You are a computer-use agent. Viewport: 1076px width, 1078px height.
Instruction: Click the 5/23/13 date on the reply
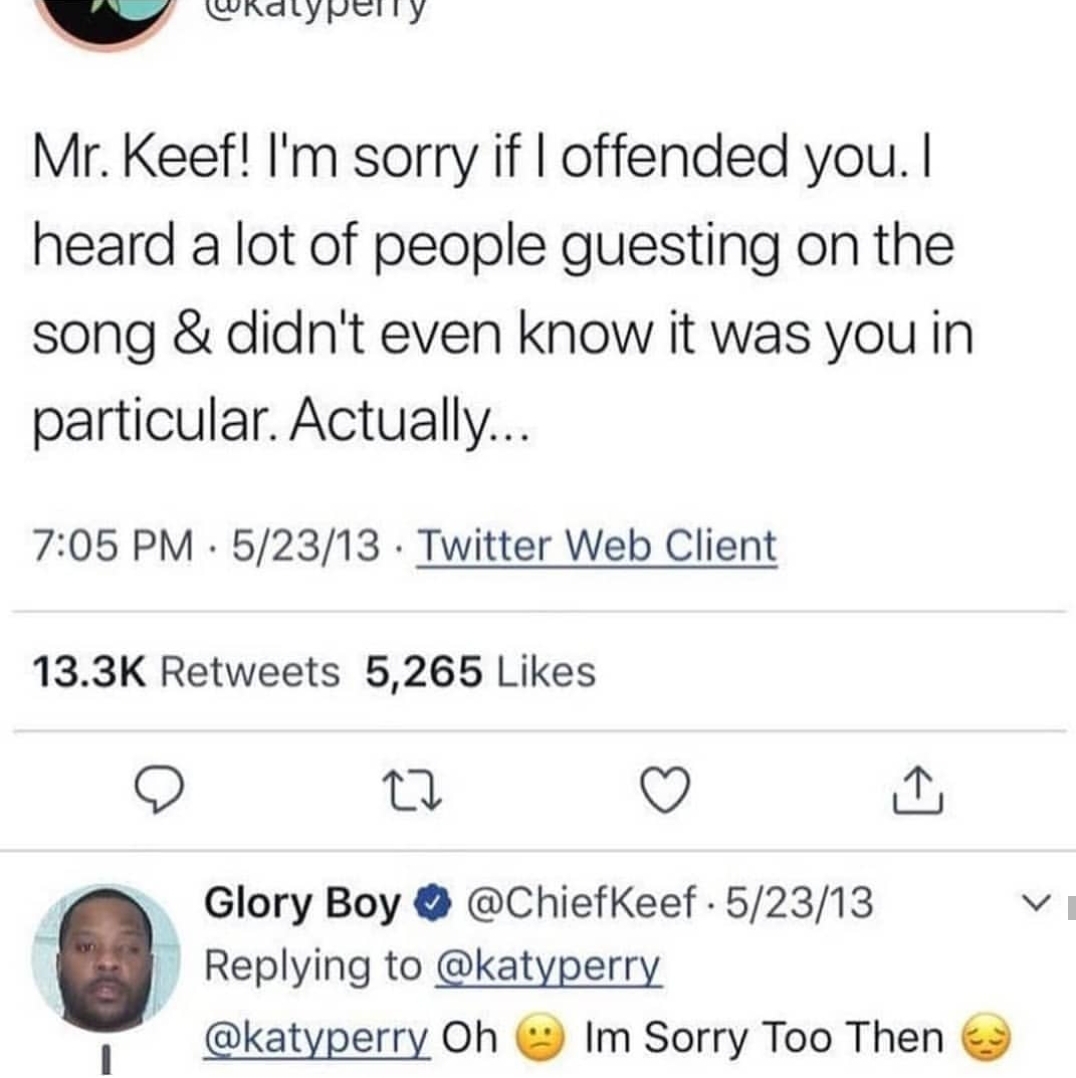(x=799, y=903)
